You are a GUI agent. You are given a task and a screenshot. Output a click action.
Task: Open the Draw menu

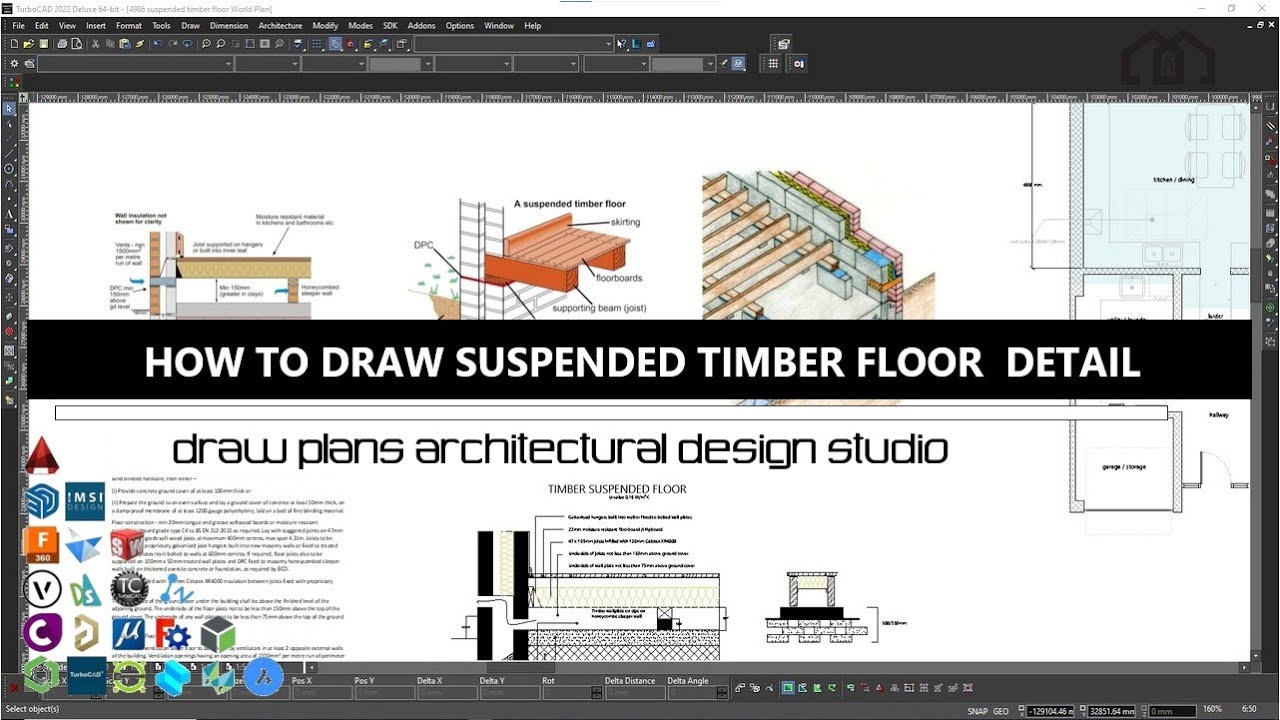pyautogui.click(x=190, y=26)
